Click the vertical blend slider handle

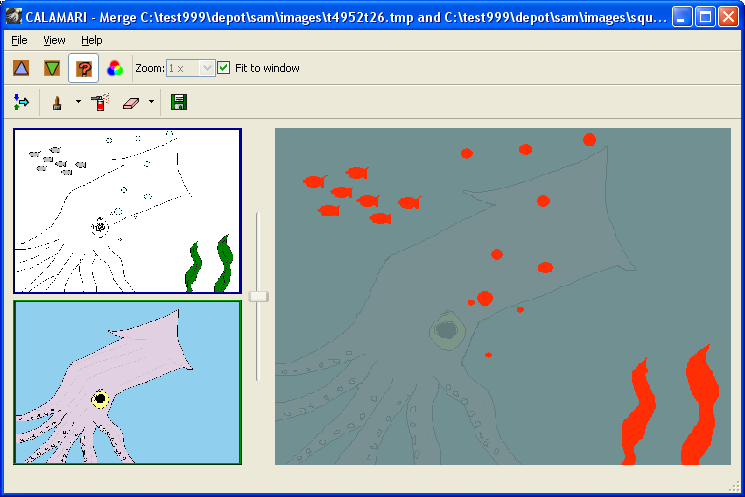[x=258, y=296]
